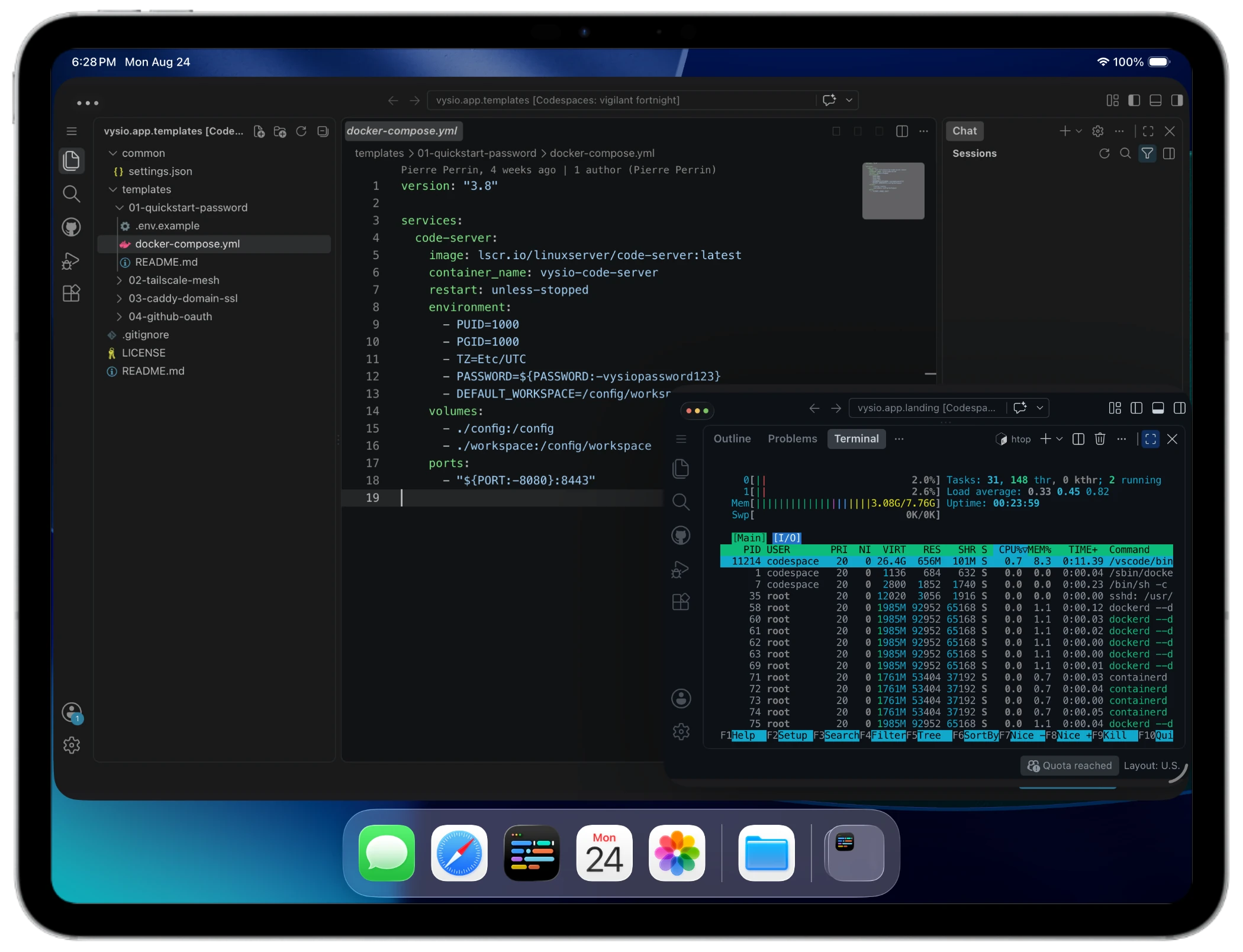This screenshot has width=1243, height=952.
Task: Open chat dropdown in main window command center
Action: click(849, 101)
